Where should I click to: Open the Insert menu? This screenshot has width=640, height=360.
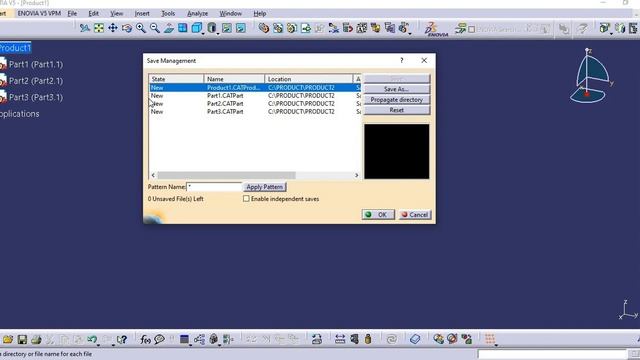click(142, 13)
